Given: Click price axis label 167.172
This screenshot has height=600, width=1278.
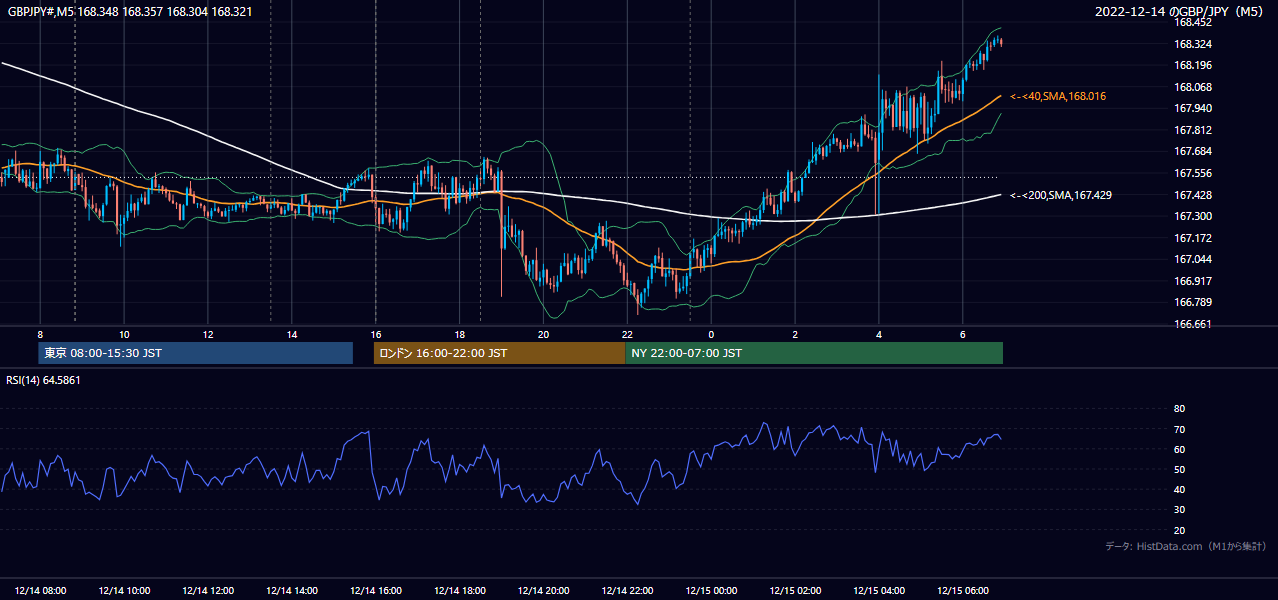Looking at the screenshot, I should (x=1192, y=238).
